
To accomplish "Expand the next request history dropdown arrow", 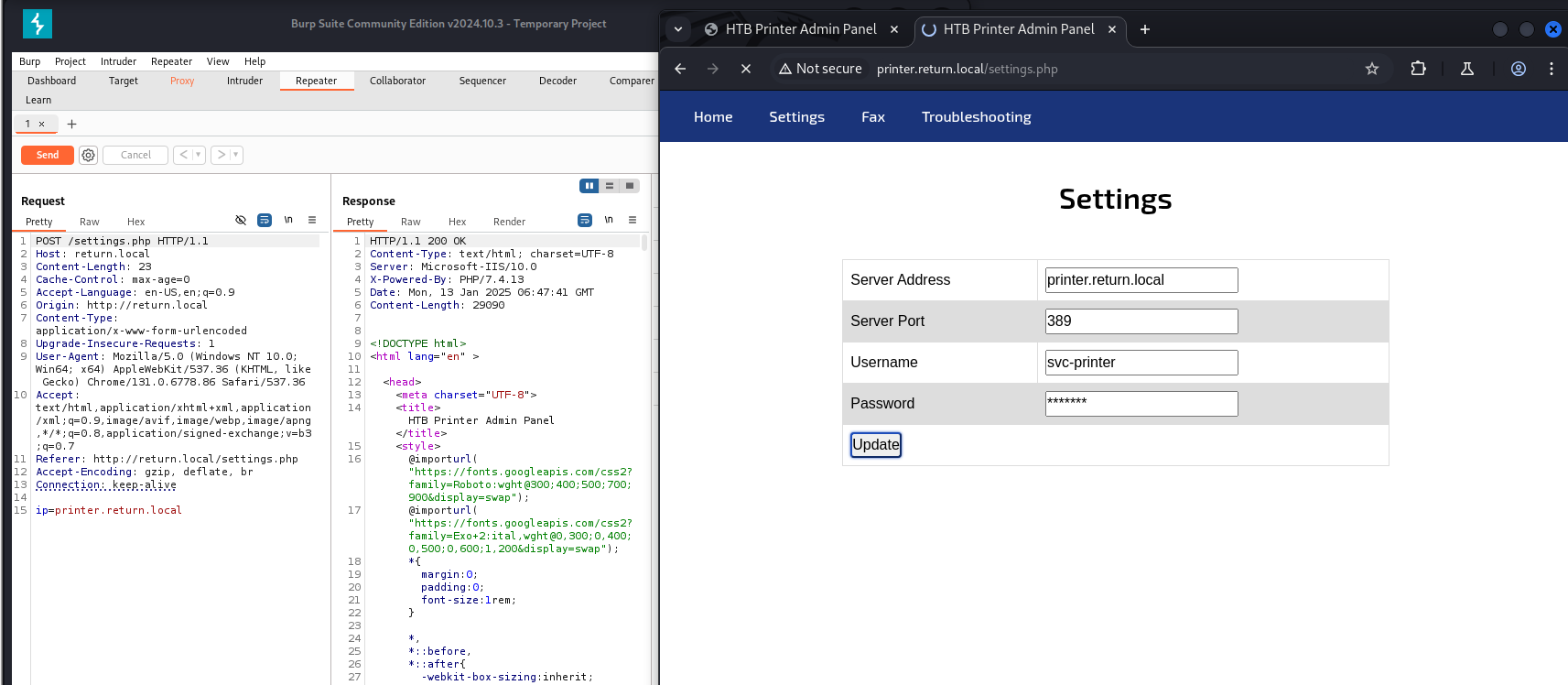I will [x=235, y=155].
